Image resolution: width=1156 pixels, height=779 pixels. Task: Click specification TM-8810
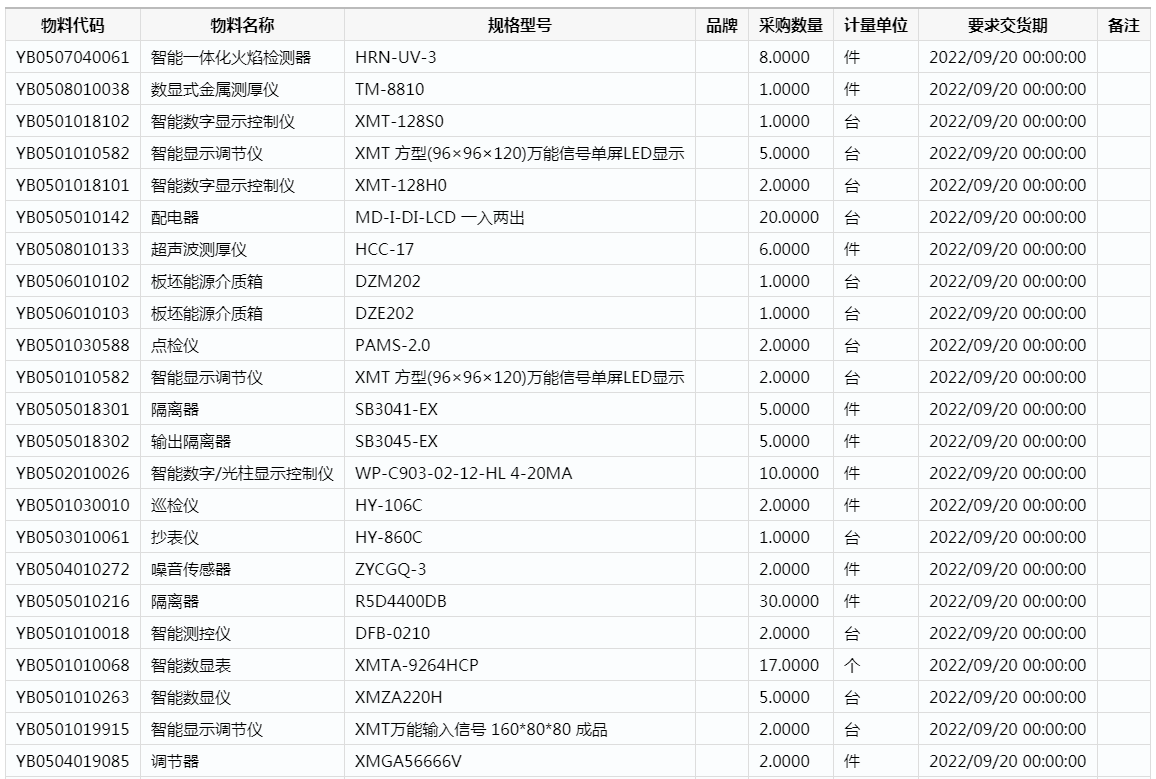[x=390, y=89]
